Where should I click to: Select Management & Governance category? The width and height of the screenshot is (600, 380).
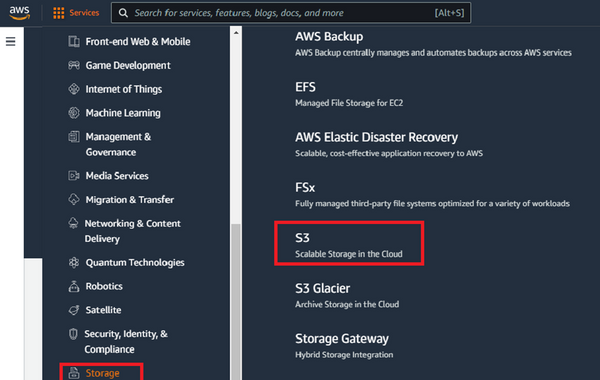point(118,144)
